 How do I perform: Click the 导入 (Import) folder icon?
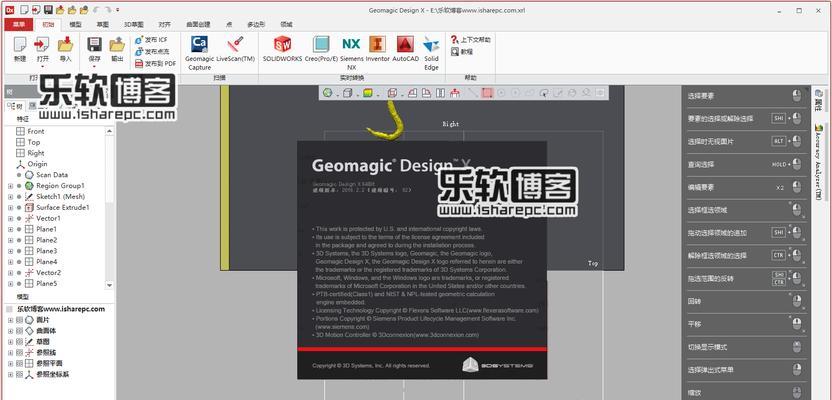pyautogui.click(x=65, y=45)
